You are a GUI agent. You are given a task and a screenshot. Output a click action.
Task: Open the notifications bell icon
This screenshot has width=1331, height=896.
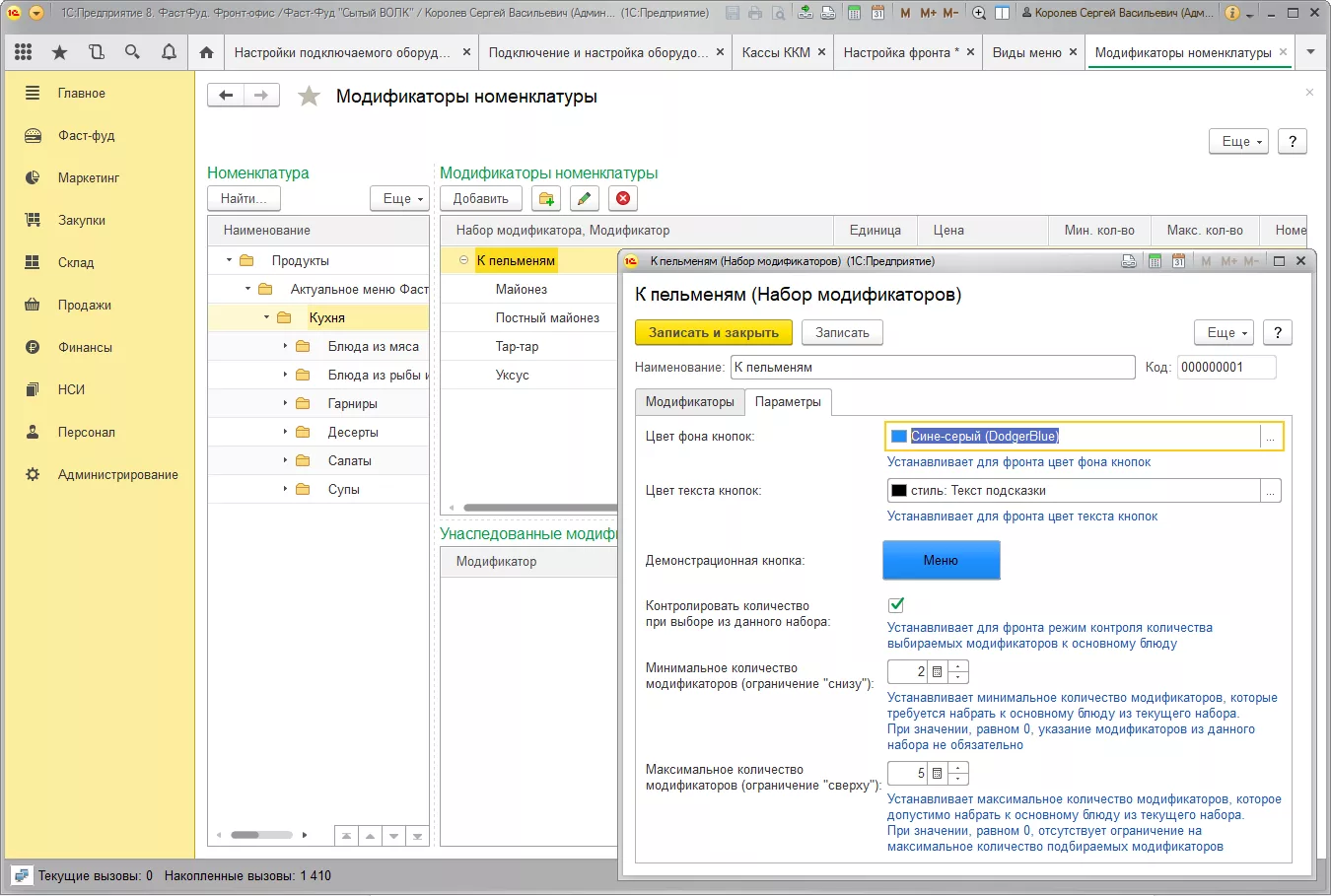pyautogui.click(x=169, y=52)
